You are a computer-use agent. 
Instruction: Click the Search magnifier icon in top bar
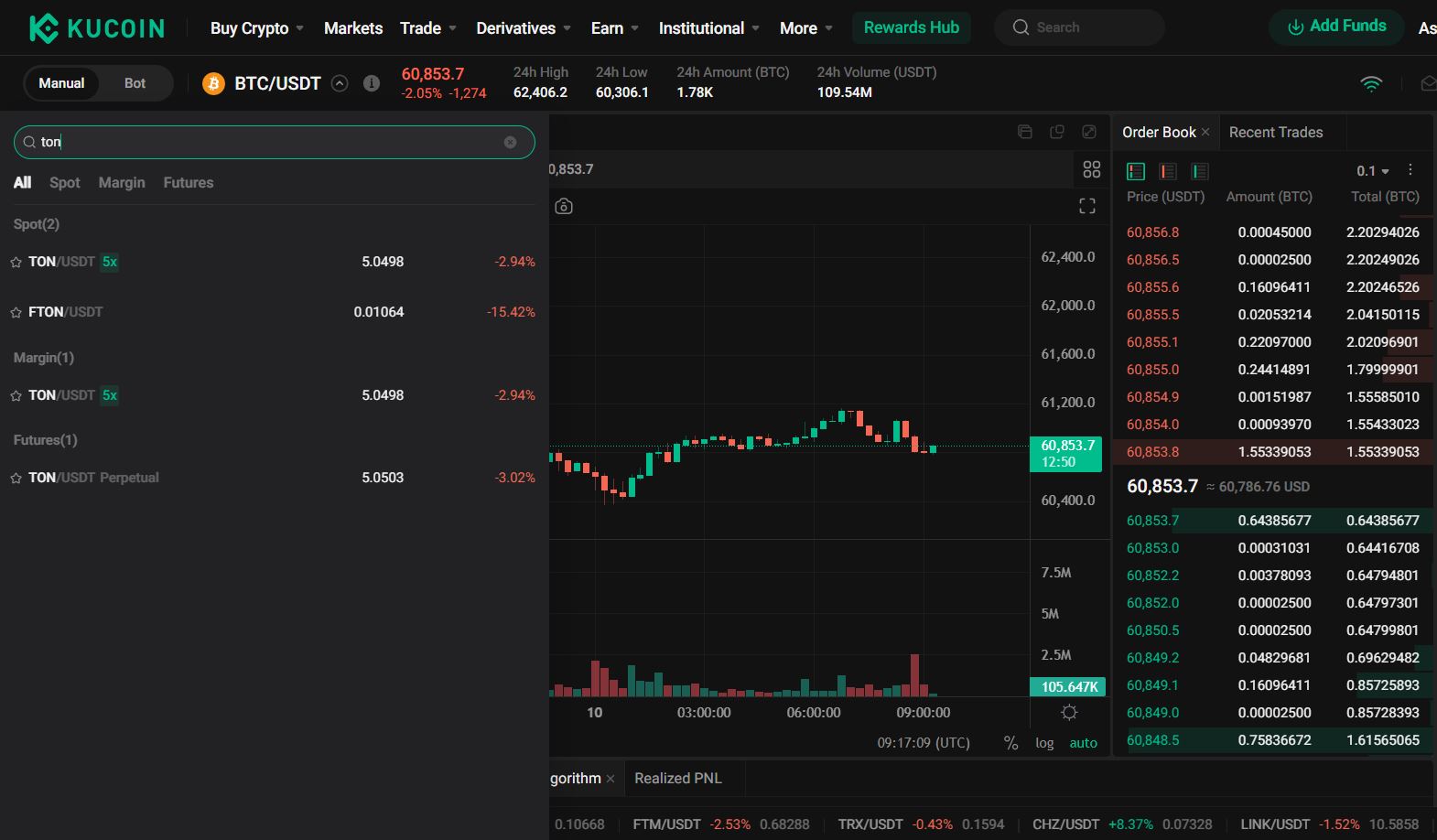[1021, 27]
